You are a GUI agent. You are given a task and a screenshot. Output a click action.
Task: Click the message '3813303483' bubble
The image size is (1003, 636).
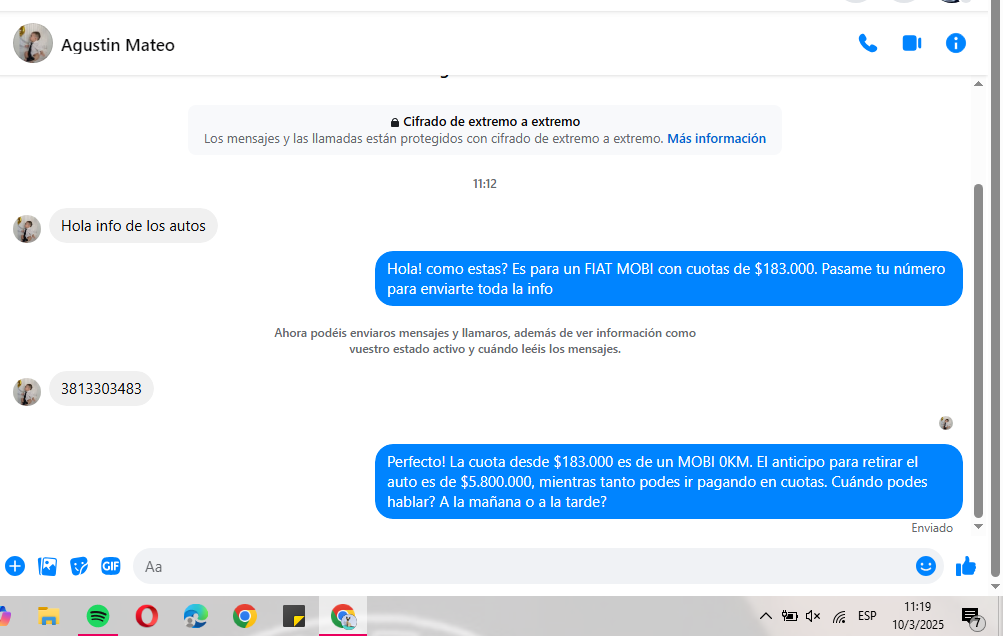(x=101, y=389)
